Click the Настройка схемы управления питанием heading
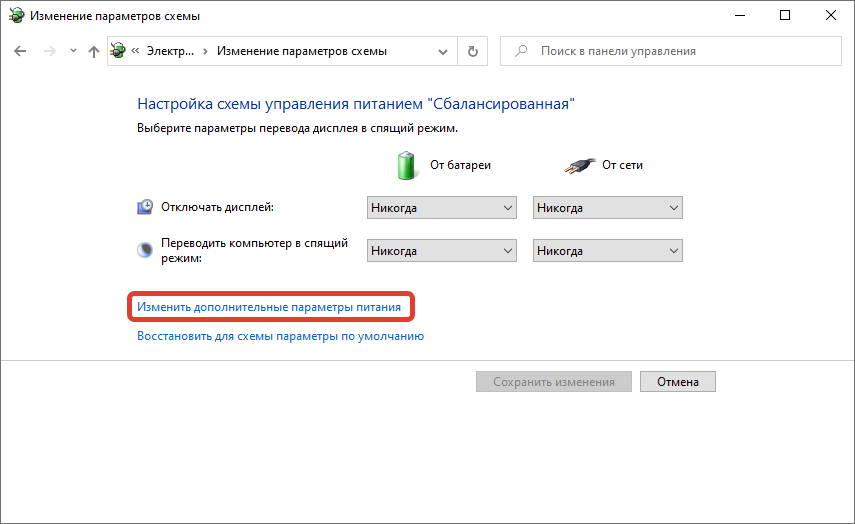This screenshot has width=855, height=524. pyautogui.click(x=356, y=104)
